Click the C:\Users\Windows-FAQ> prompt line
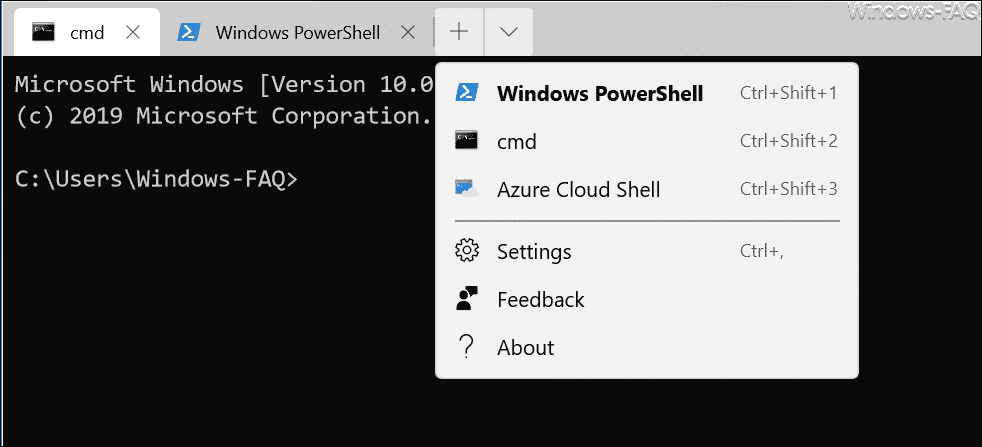This screenshot has width=982, height=447. [x=157, y=179]
